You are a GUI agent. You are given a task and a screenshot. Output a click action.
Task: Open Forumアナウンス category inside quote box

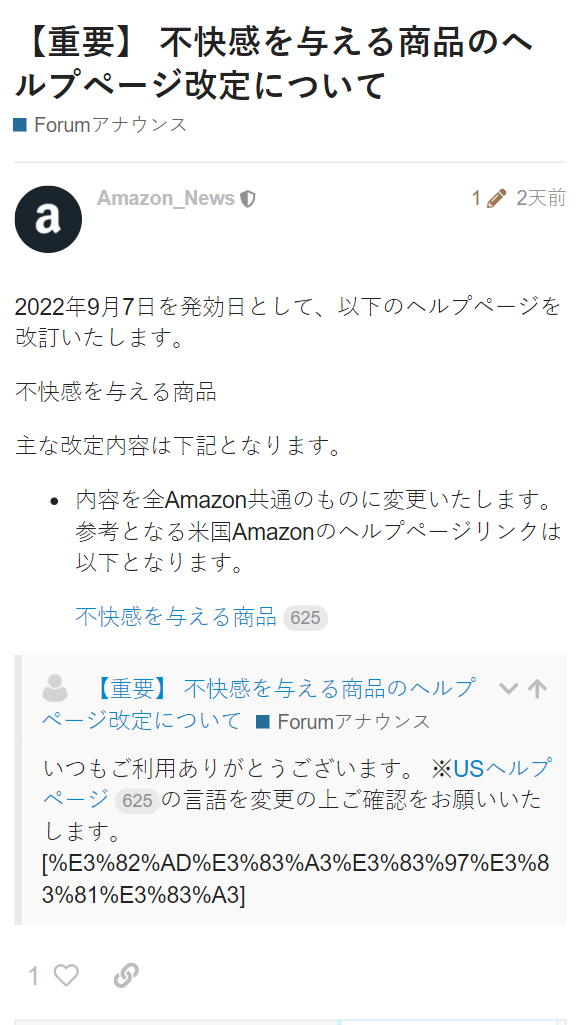pyautogui.click(x=343, y=722)
